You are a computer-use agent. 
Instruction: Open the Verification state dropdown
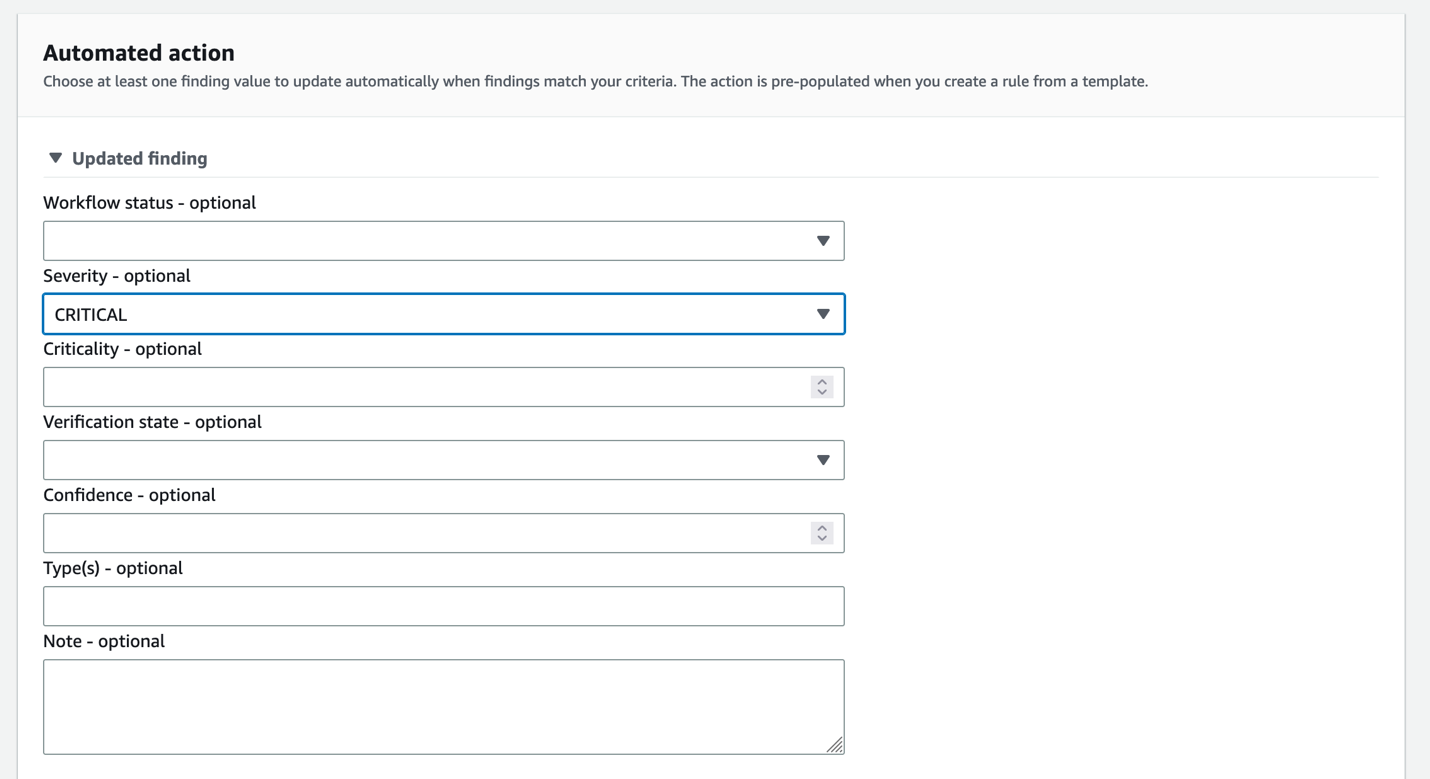tap(443, 459)
